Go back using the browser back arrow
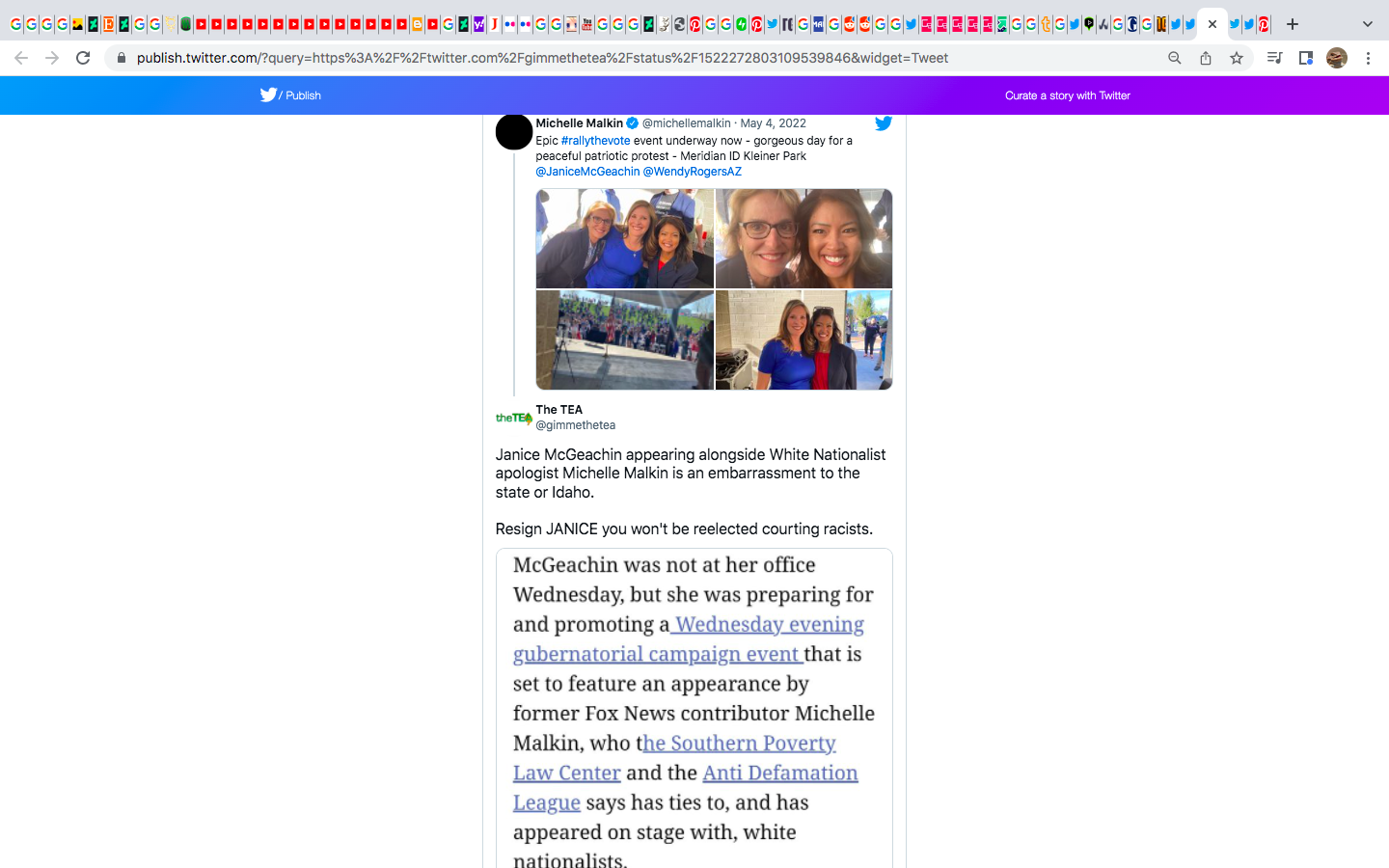Screen dimensions: 1389x868 point(21,58)
